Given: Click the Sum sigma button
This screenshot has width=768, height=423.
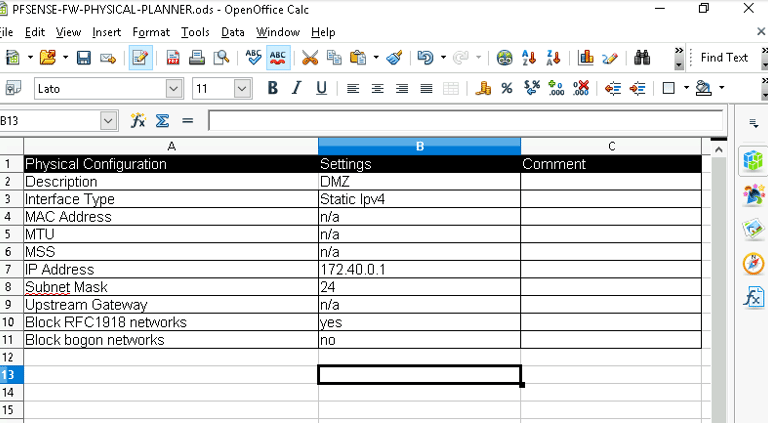Looking at the screenshot, I should point(163,120).
